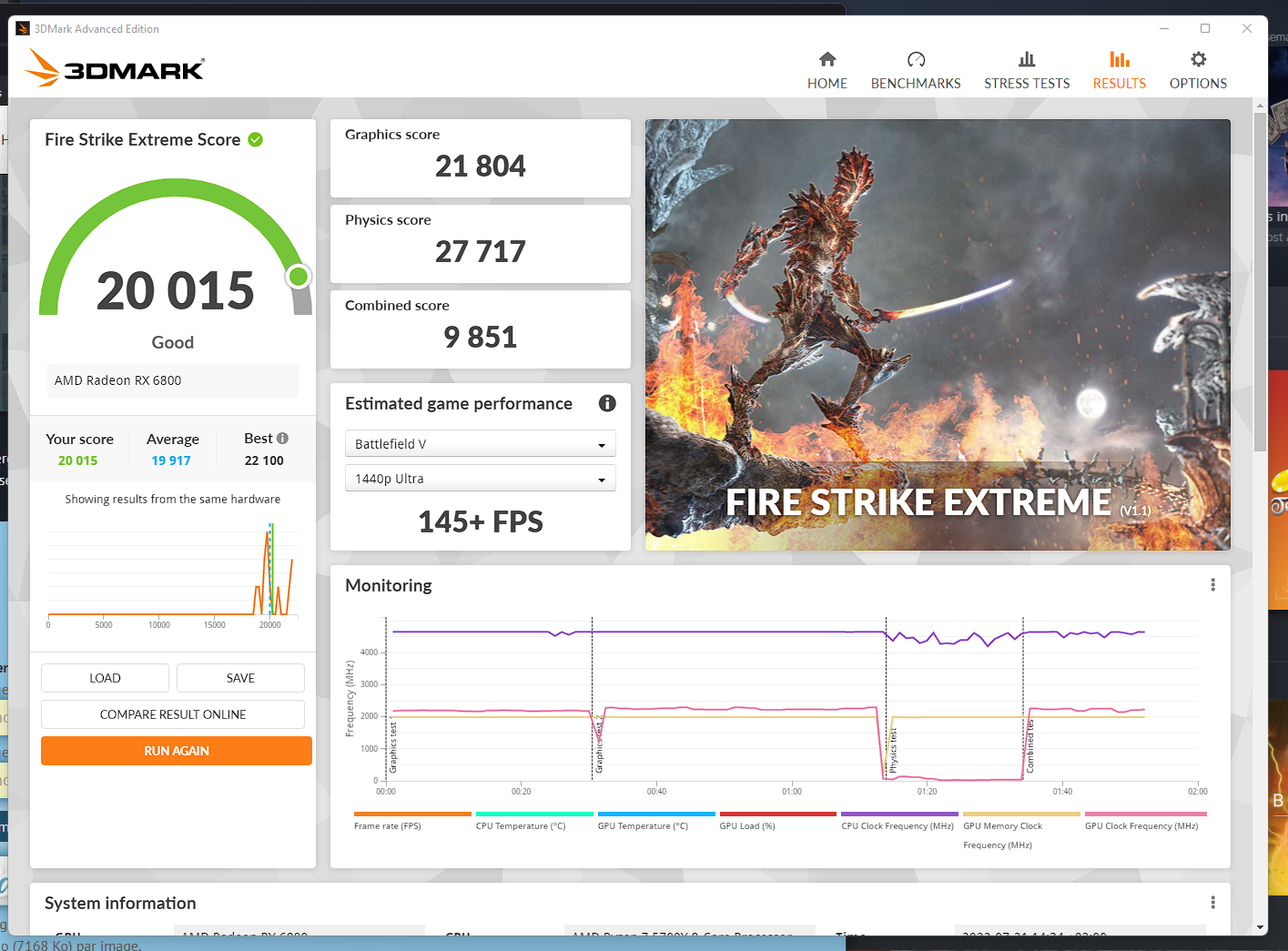Image resolution: width=1288 pixels, height=951 pixels.
Task: Click the Graphics score value 21 804
Action: (481, 167)
